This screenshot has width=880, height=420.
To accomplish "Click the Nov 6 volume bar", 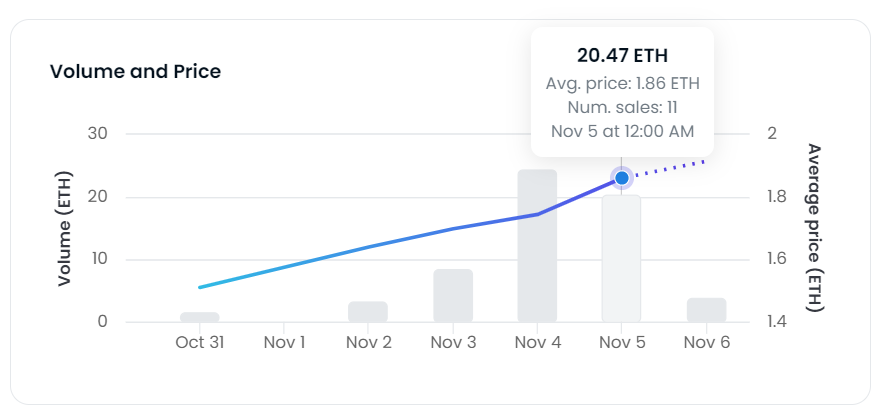I will click(707, 310).
